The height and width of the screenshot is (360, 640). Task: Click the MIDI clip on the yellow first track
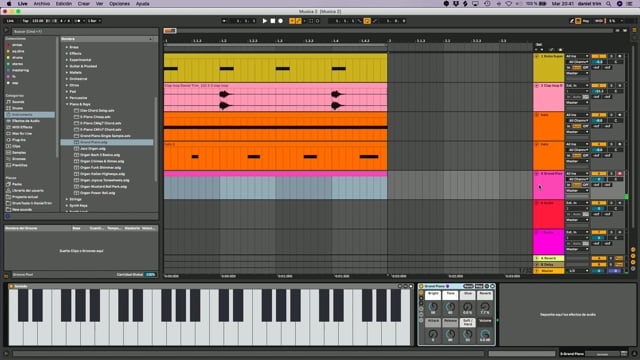(x=276, y=68)
